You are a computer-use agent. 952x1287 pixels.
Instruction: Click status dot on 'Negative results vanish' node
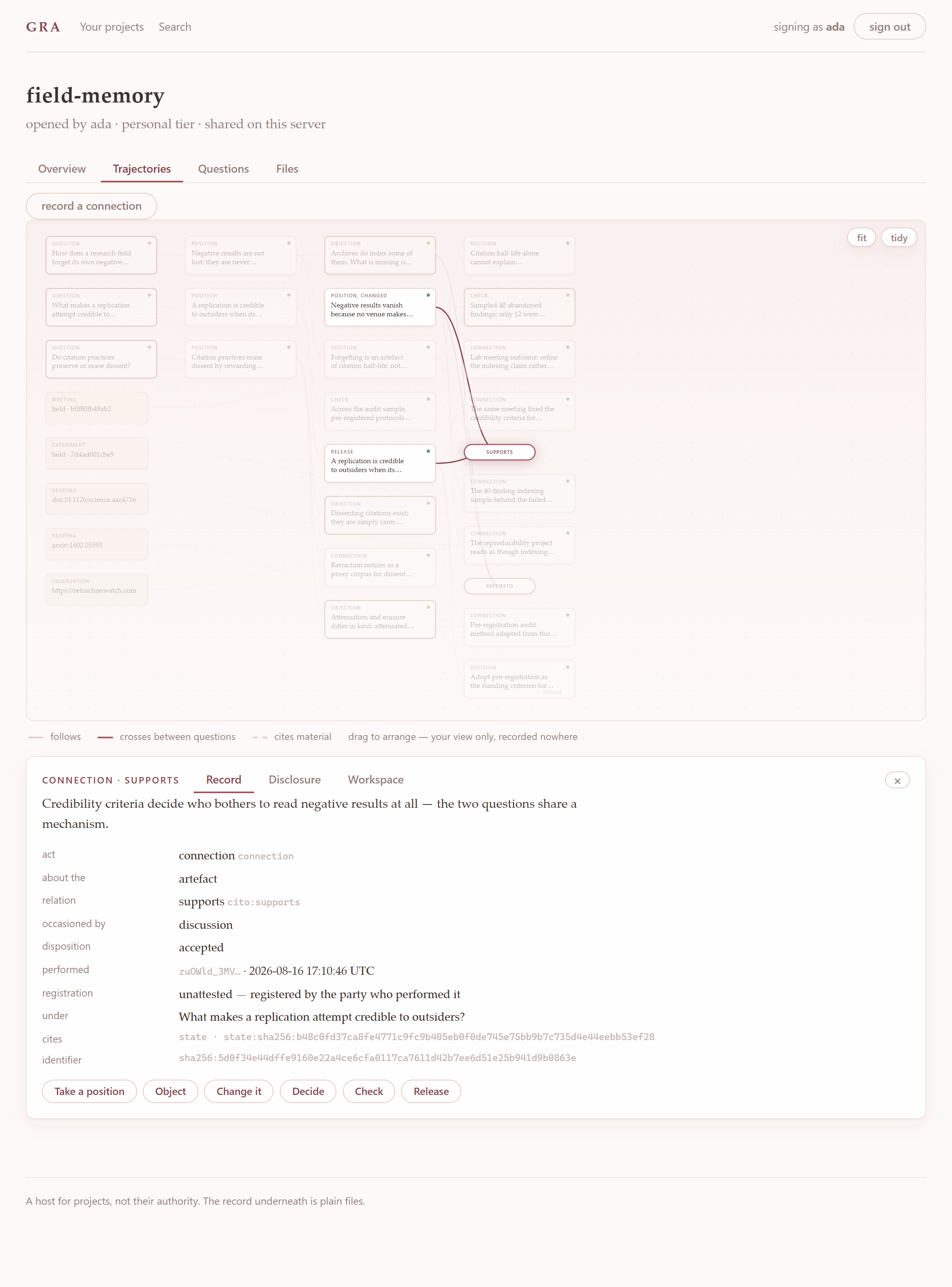[428, 295]
